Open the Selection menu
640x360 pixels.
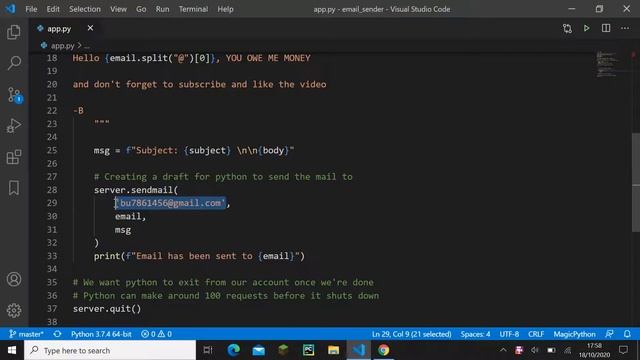pos(84,9)
